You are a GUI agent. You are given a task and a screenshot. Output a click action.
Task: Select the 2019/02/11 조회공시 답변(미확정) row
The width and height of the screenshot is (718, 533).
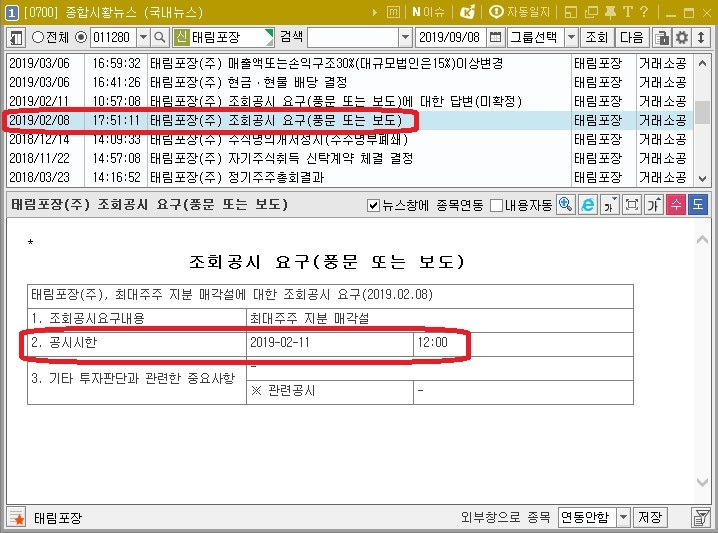coord(350,101)
